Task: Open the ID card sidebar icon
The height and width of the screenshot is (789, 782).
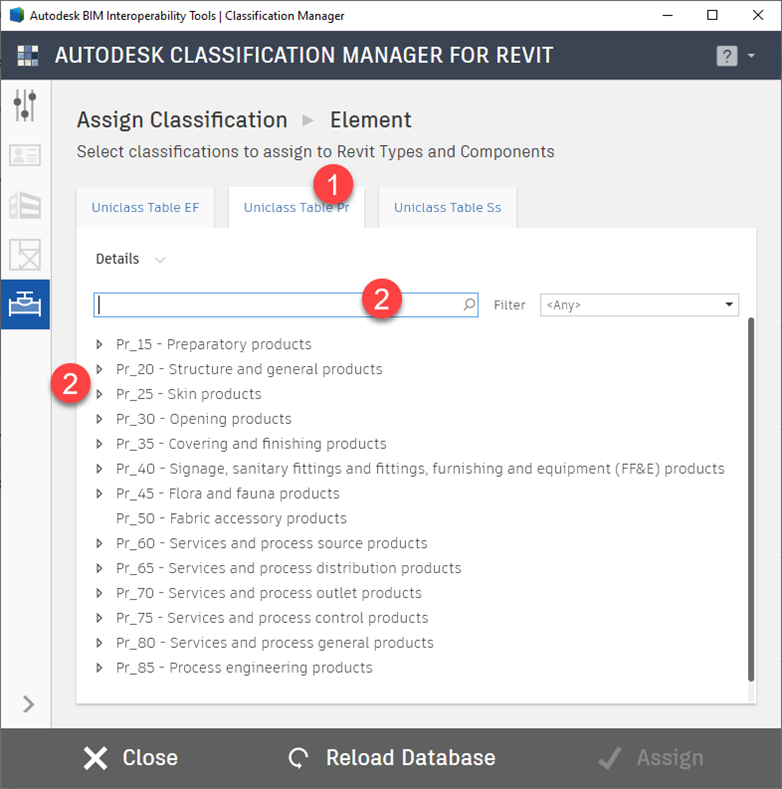Action: [x=25, y=155]
